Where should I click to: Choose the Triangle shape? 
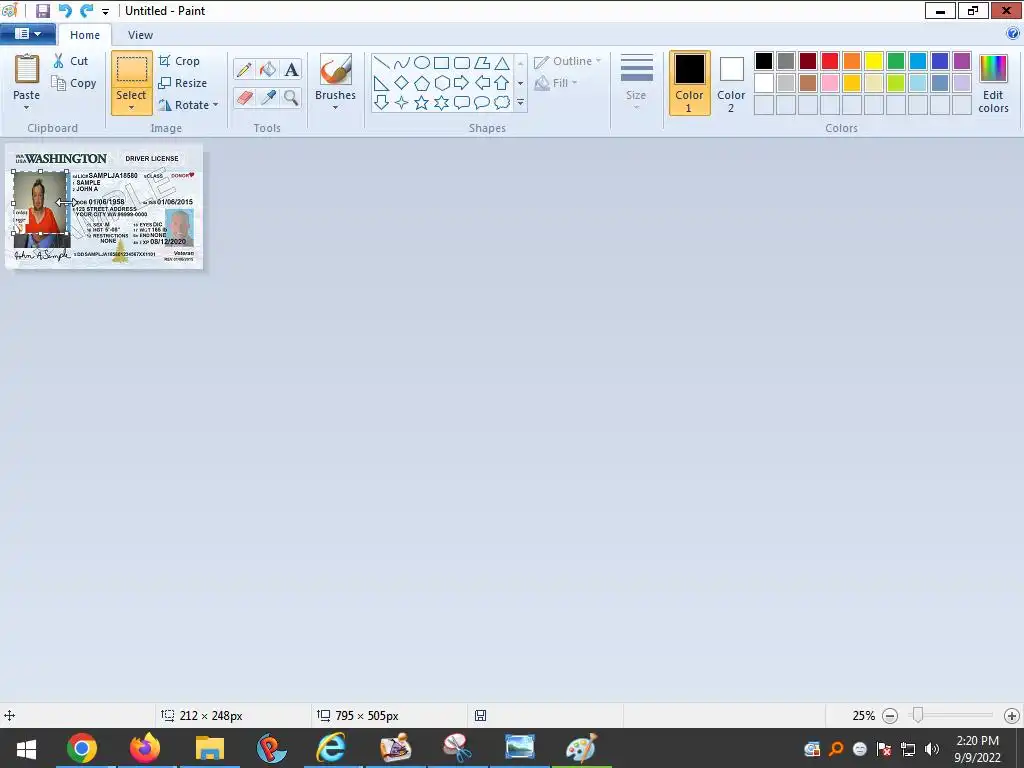pos(502,63)
